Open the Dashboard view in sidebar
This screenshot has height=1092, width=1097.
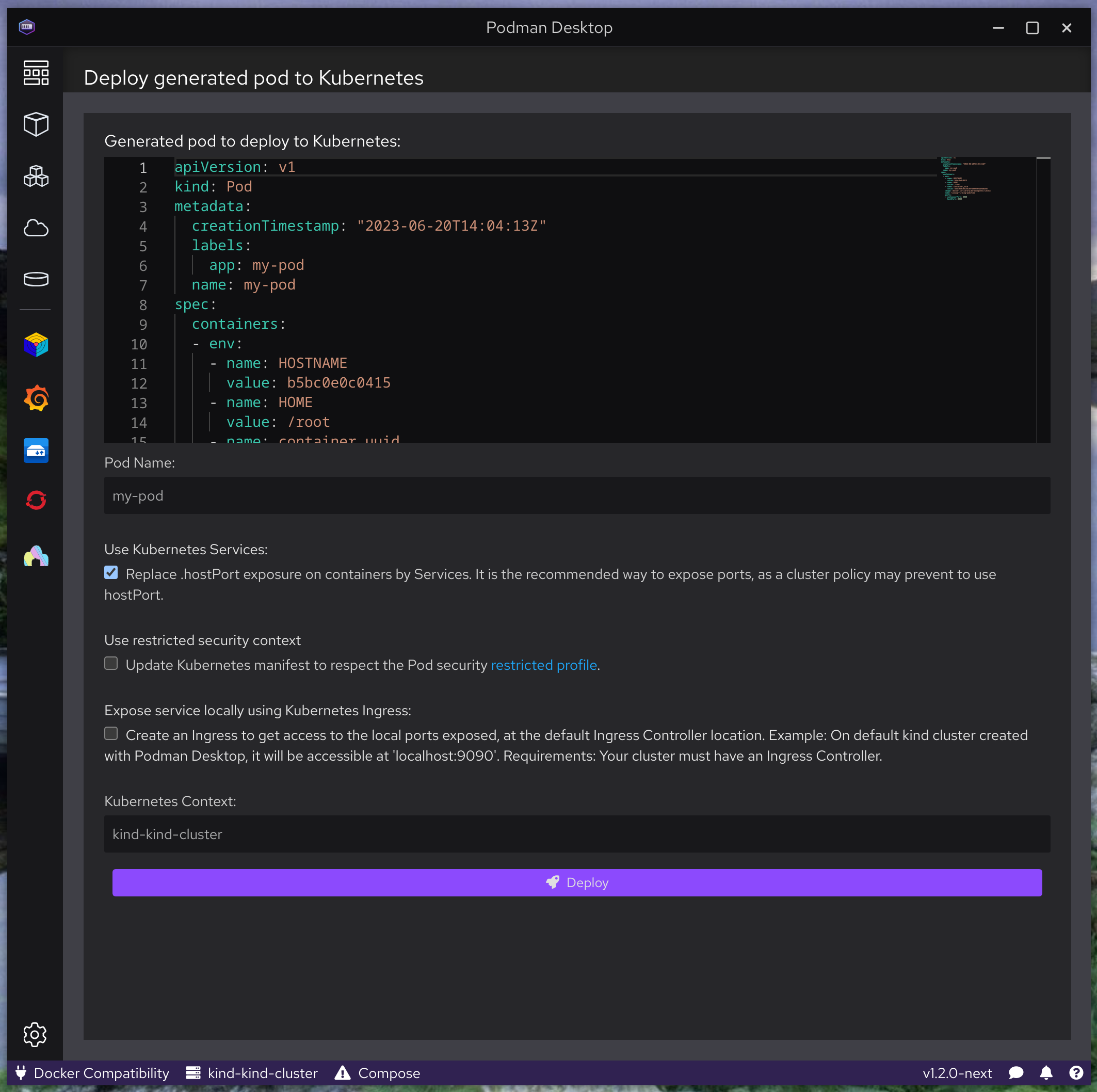point(36,73)
